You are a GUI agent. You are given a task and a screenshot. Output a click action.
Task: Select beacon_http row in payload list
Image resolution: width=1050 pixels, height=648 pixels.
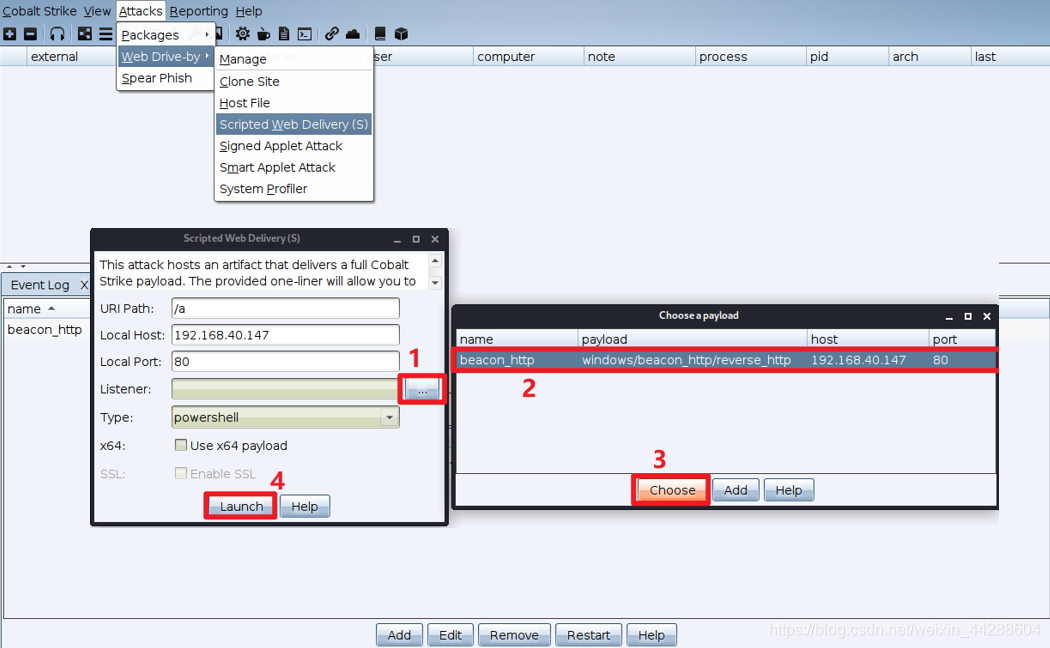pyautogui.click(x=726, y=360)
